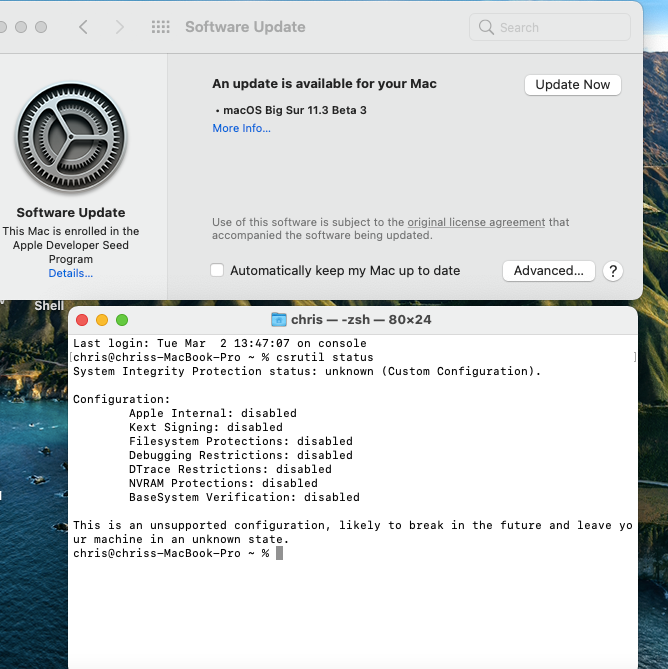The width and height of the screenshot is (668, 669).
Task: Click 'DTrace Restrictions: disabled' line
Action: 230,470
